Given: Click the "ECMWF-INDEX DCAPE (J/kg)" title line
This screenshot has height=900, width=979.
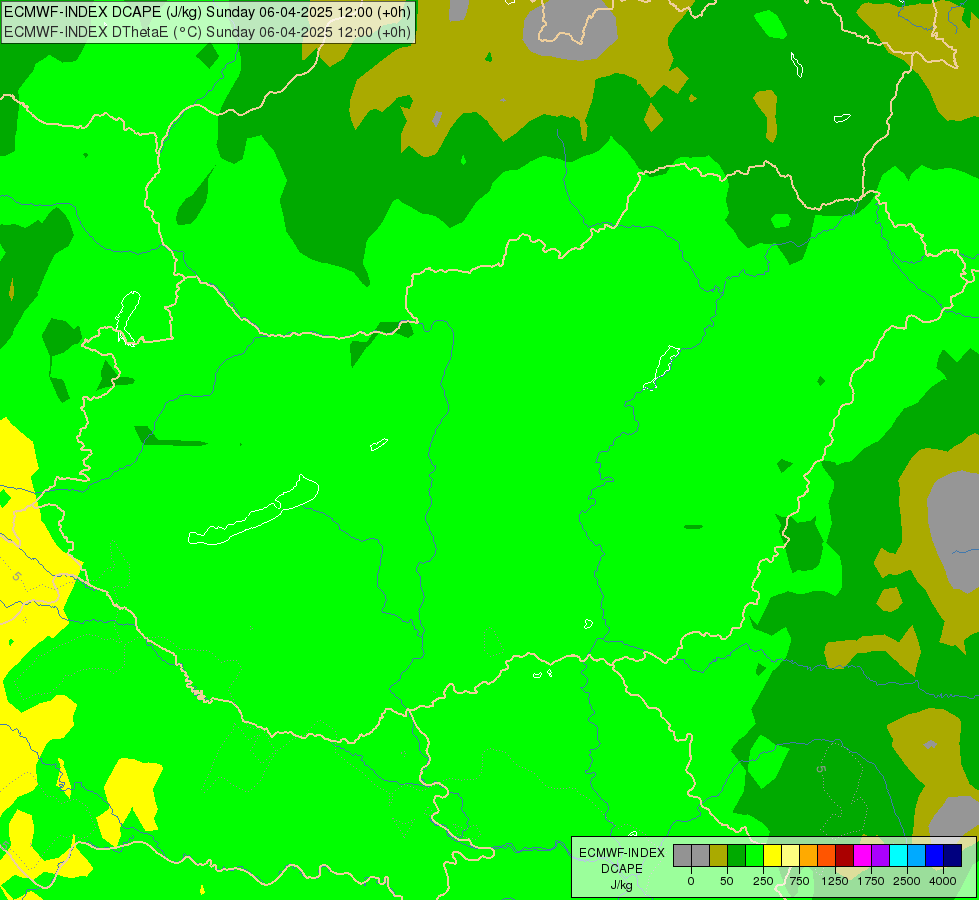Looking at the screenshot, I should tap(207, 12).
